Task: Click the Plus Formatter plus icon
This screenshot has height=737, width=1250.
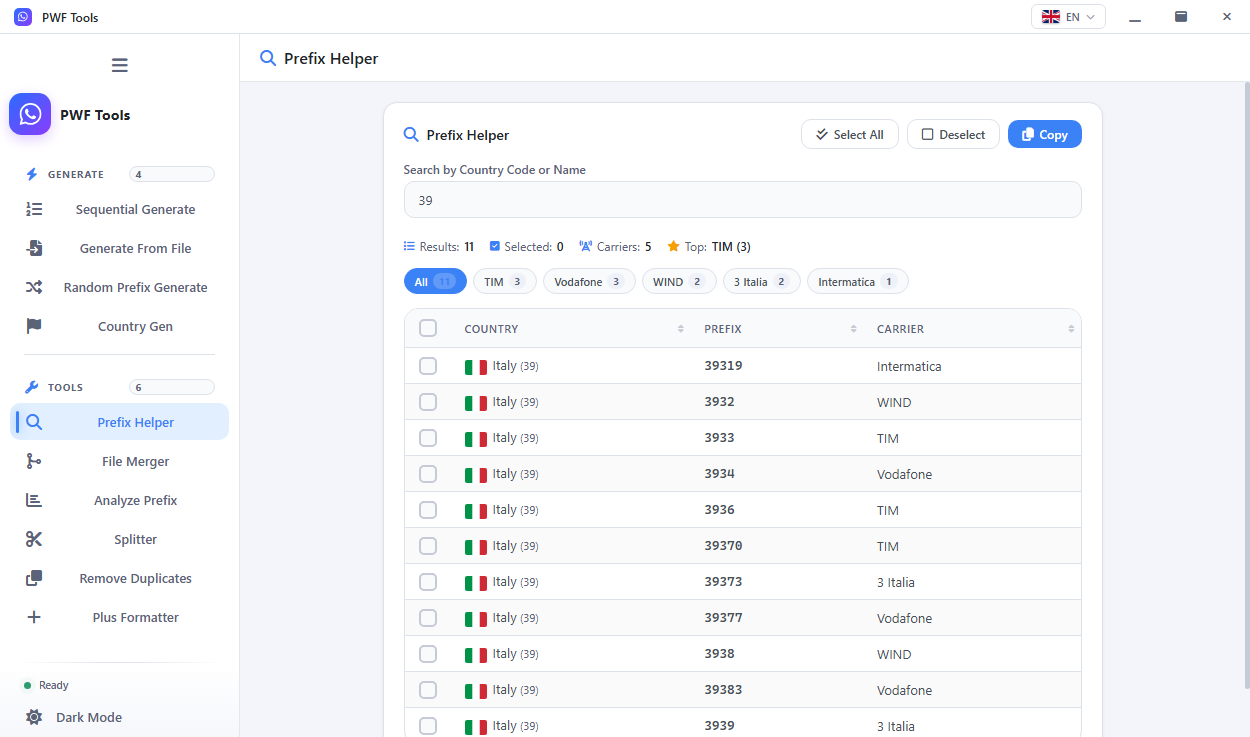Action: tap(34, 617)
